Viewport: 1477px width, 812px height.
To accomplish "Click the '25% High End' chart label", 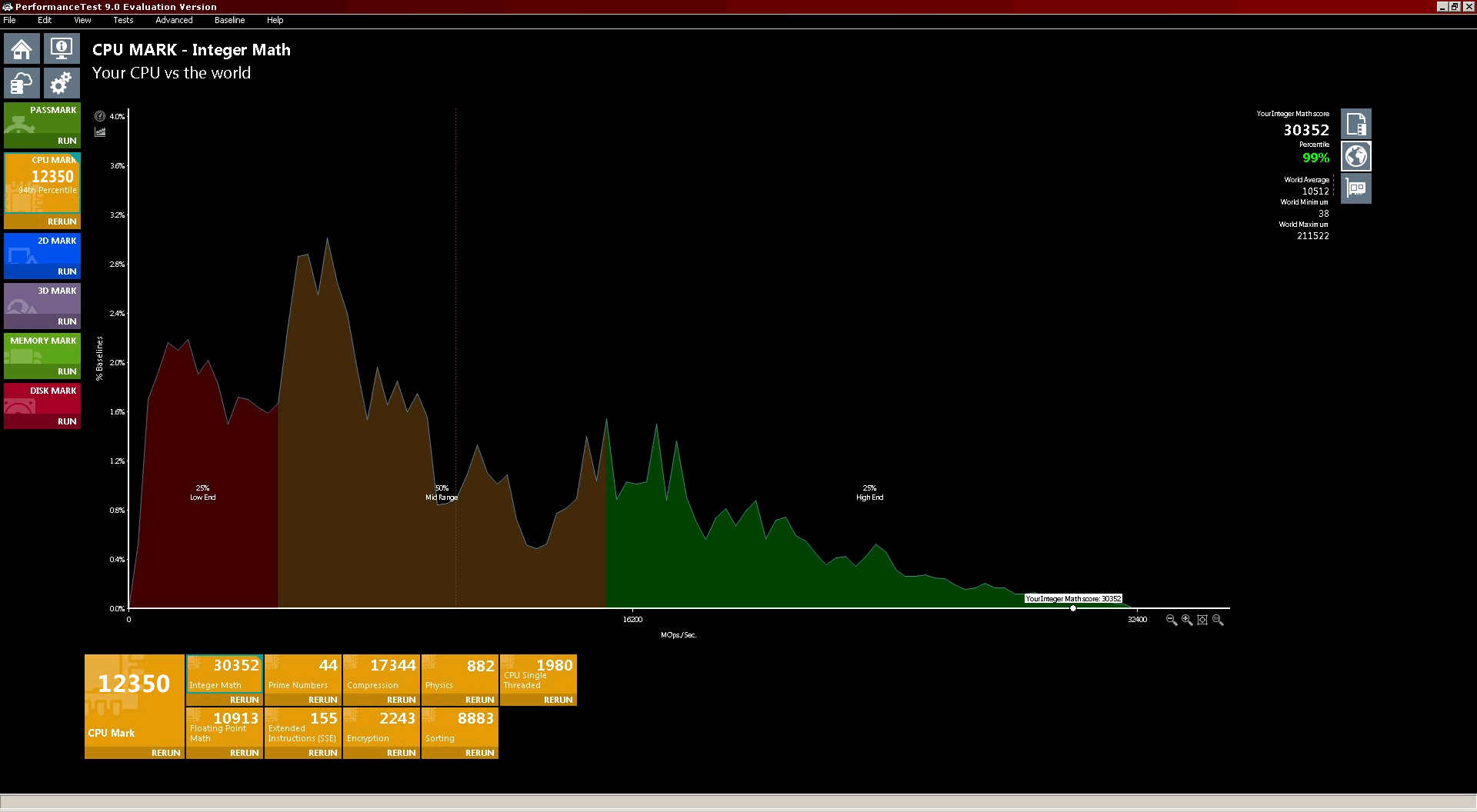I will (870, 493).
